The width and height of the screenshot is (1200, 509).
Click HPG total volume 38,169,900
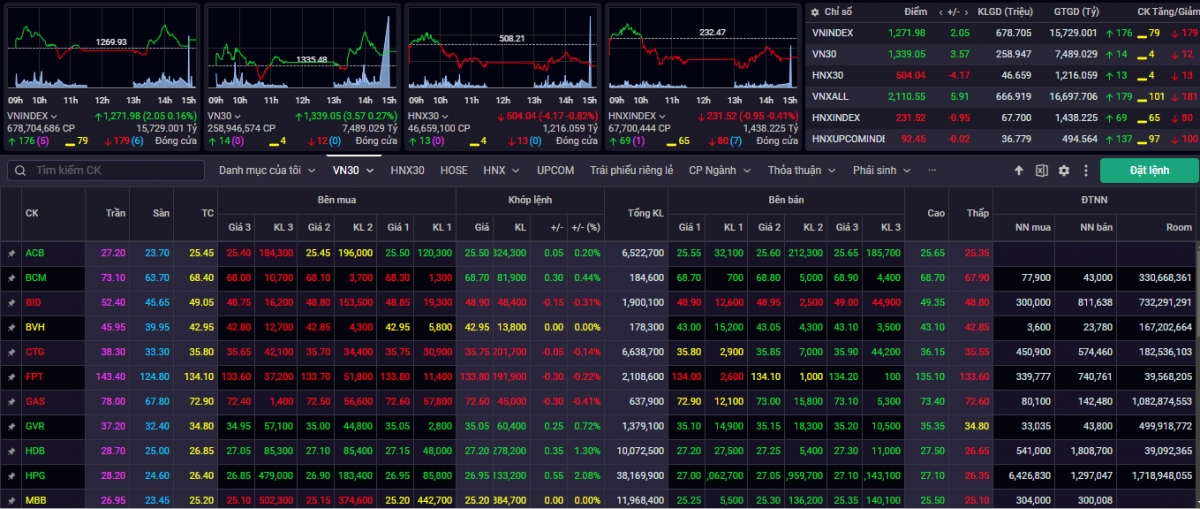coord(642,475)
